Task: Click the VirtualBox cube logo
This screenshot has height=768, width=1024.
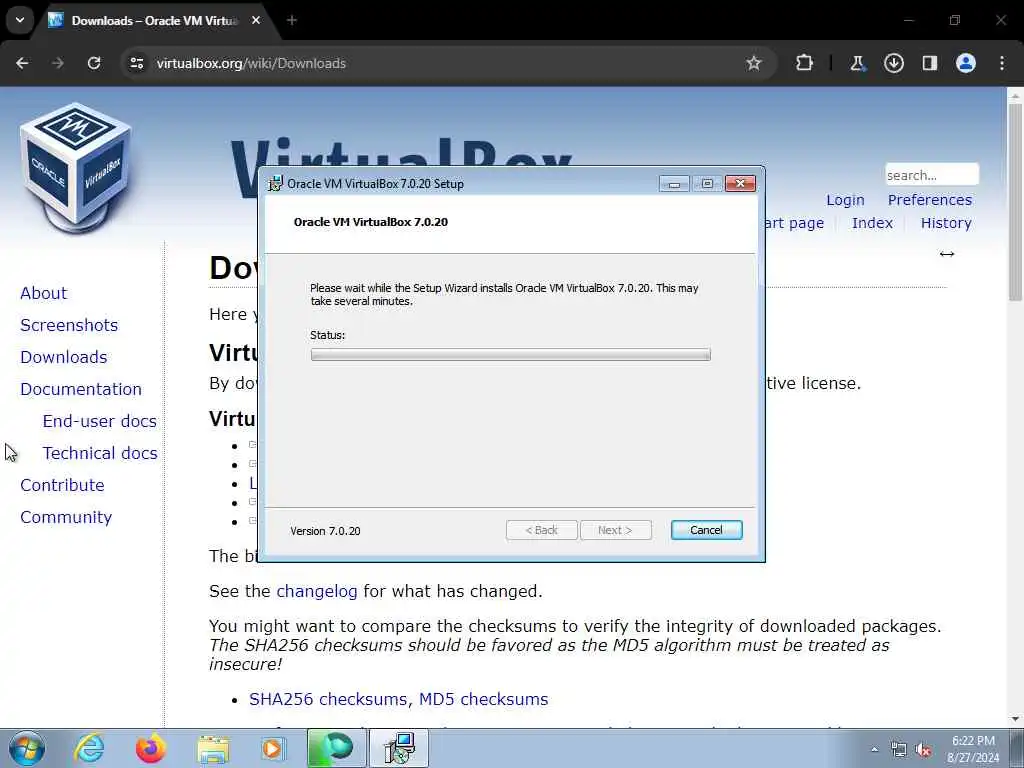Action: coord(76,167)
